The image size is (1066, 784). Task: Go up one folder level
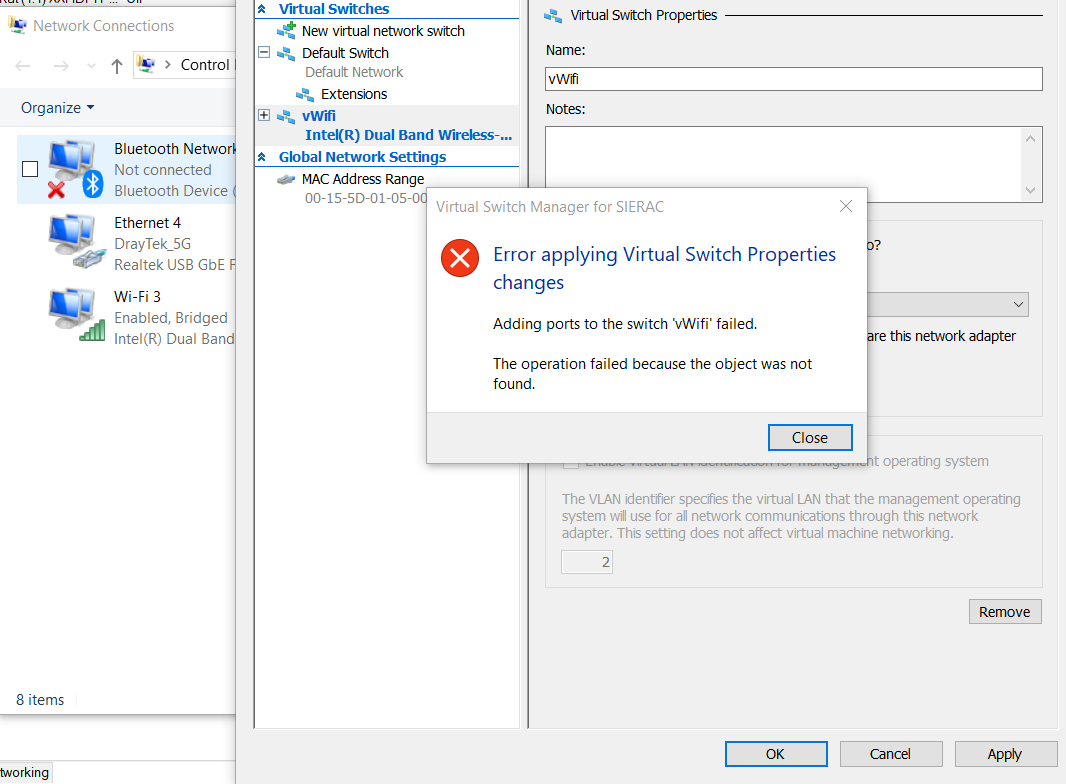117,66
